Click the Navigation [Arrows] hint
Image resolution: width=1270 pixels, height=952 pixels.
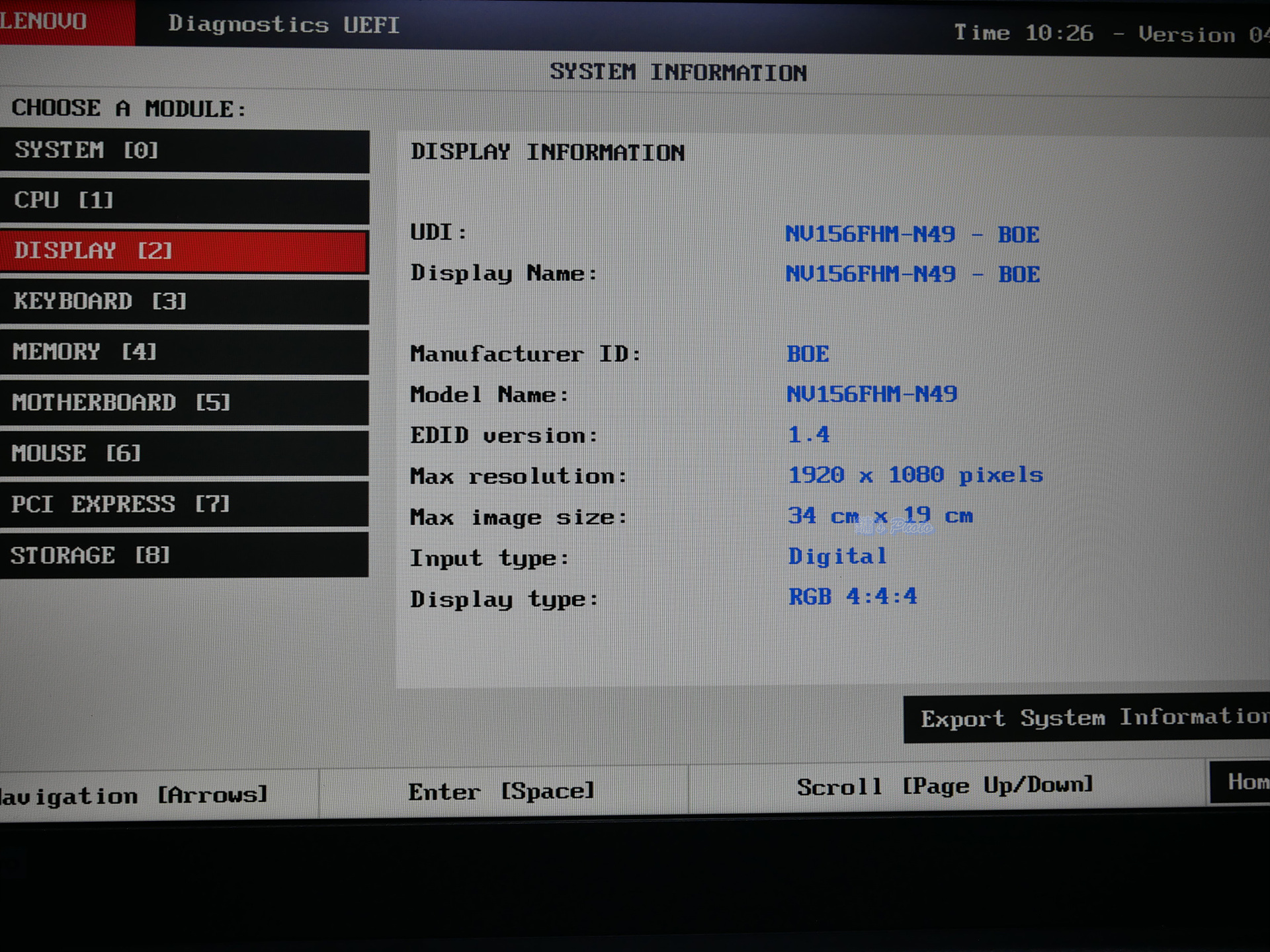pos(134,795)
